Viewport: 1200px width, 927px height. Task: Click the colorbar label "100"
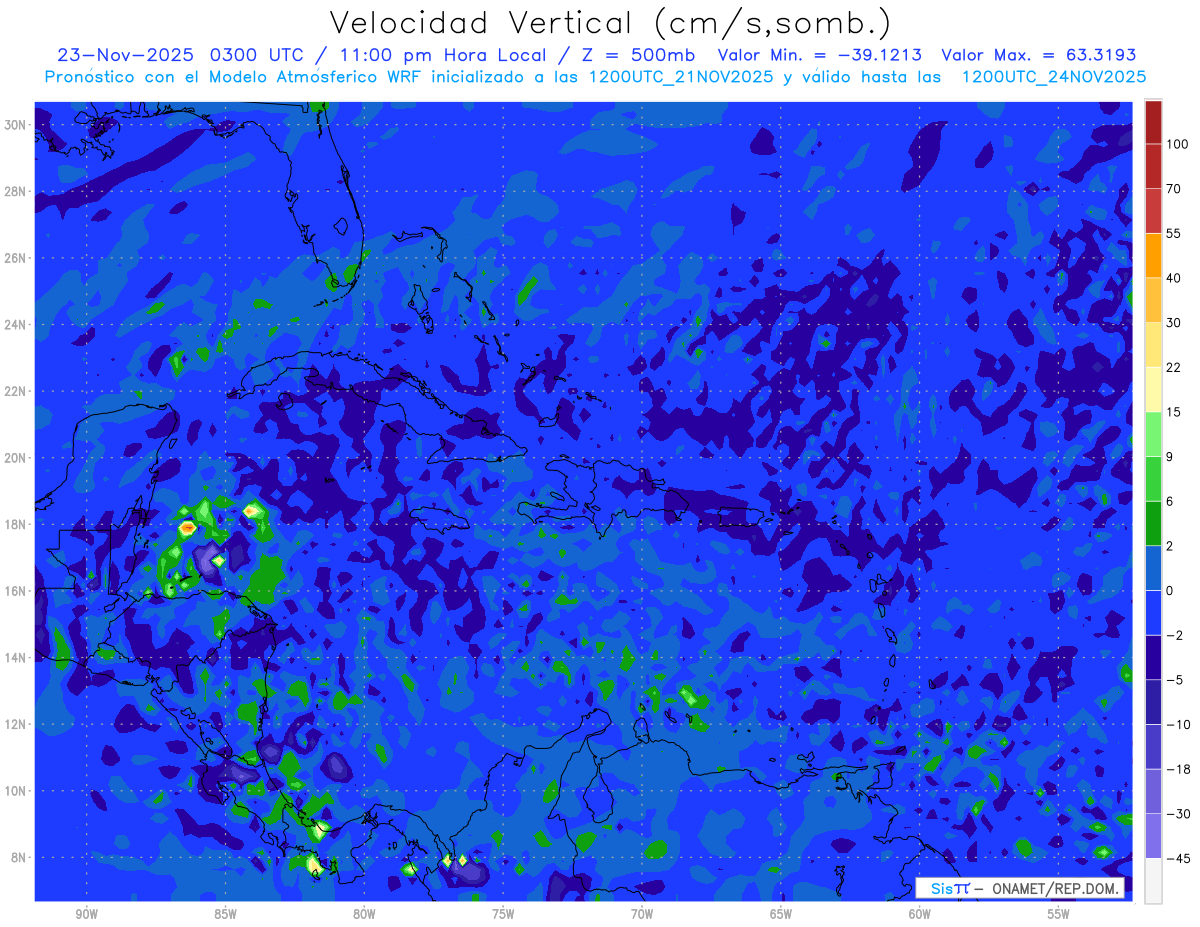[1177, 144]
